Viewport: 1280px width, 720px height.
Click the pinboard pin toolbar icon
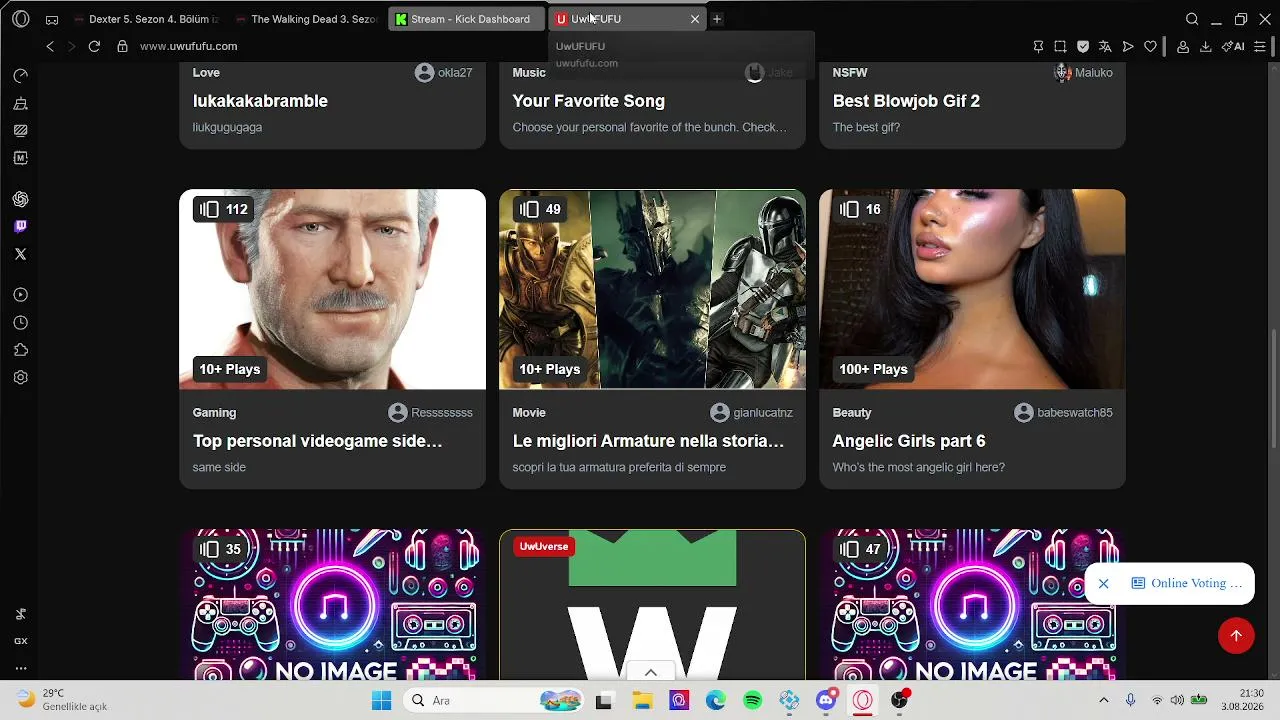click(x=1038, y=46)
